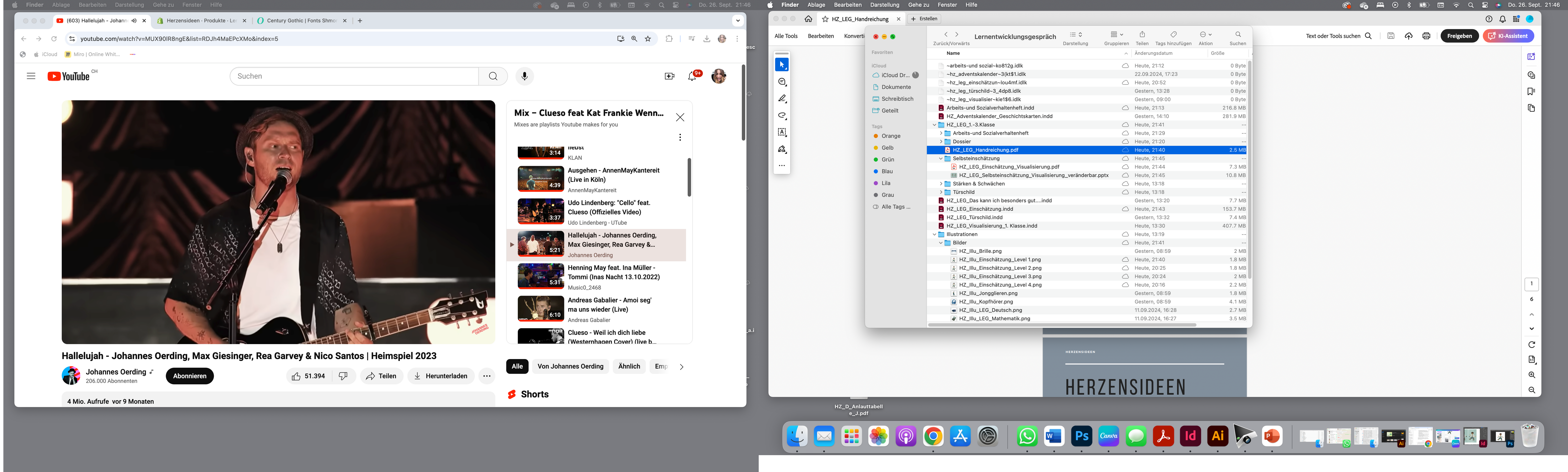
Task: Select the freehand draw loop tool in Acrobat
Action: click(x=782, y=115)
